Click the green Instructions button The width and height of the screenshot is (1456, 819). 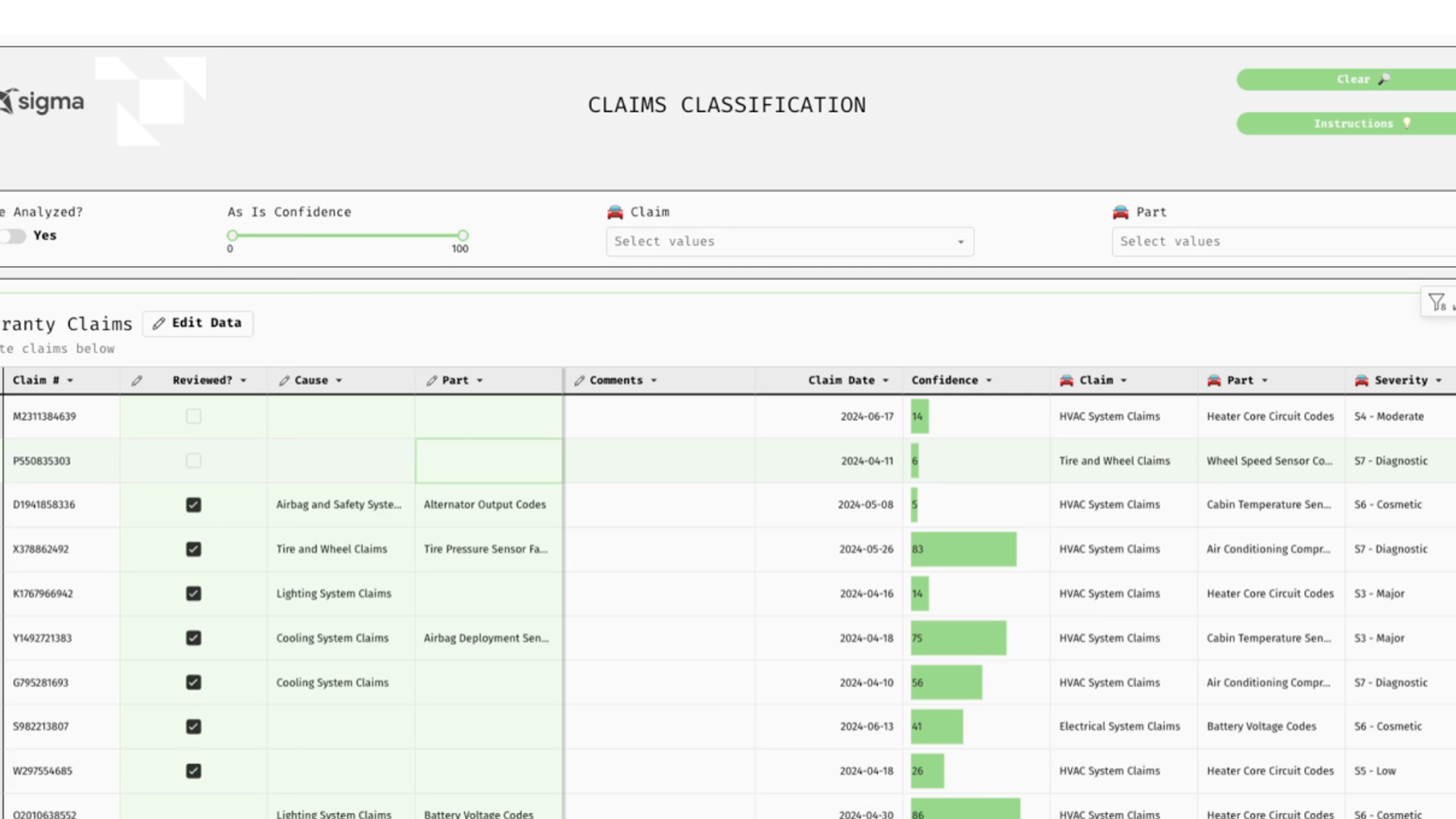(x=1346, y=124)
